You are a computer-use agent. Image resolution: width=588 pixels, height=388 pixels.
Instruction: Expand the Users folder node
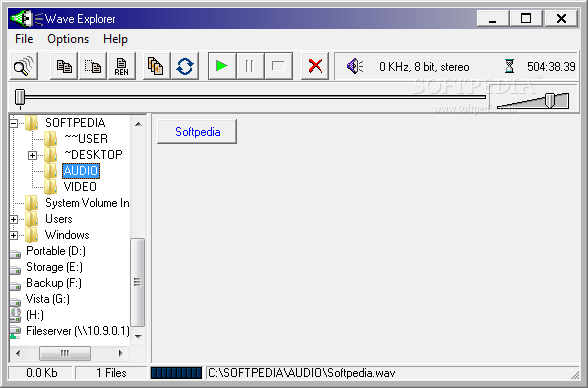(14, 219)
